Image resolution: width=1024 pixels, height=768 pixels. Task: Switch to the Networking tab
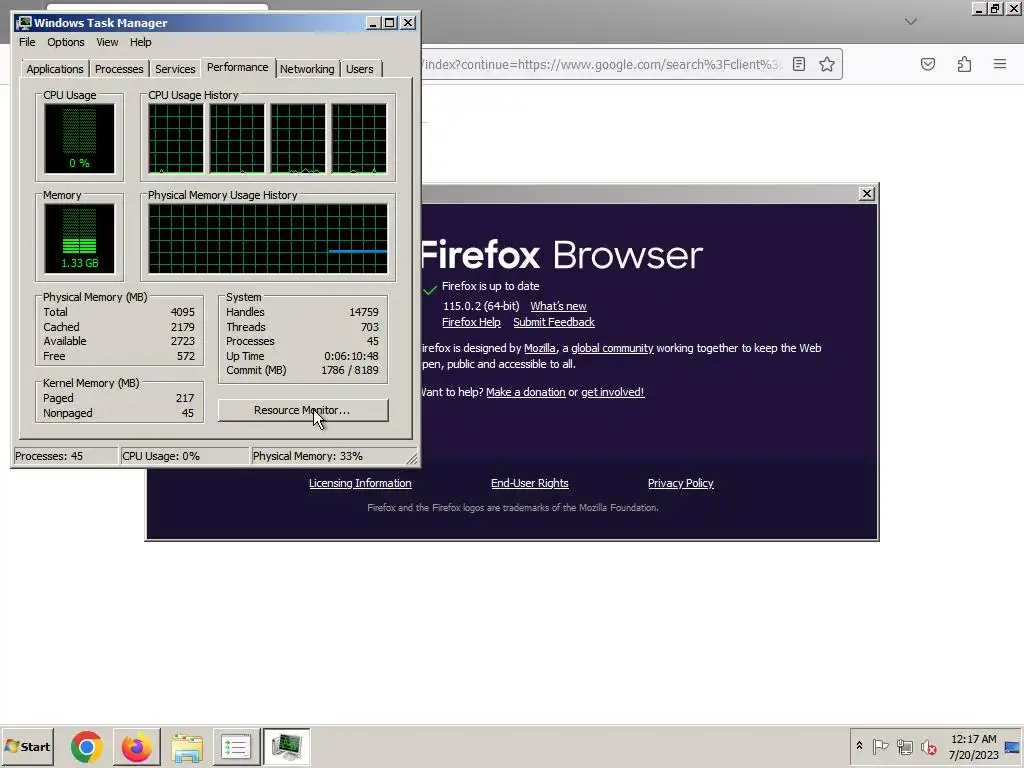point(307,69)
